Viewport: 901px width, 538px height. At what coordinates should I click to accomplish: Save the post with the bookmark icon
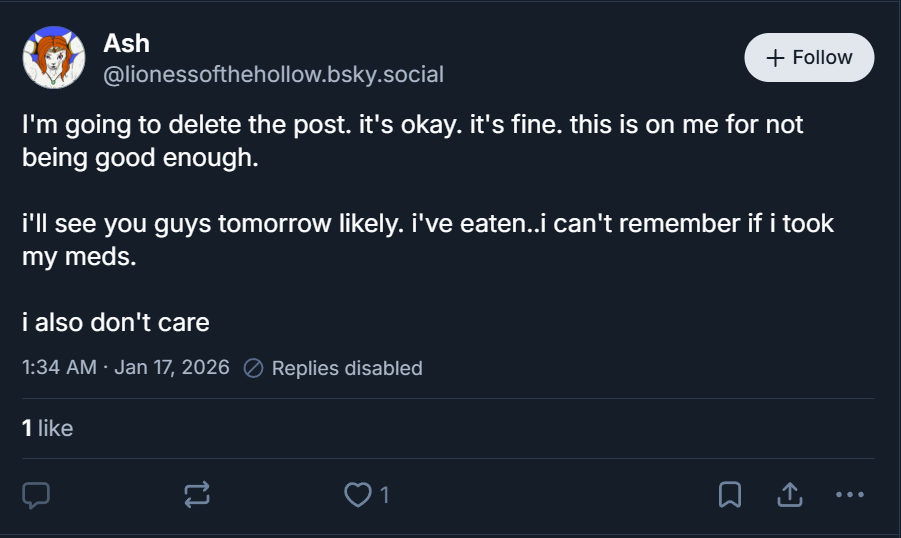tap(730, 494)
